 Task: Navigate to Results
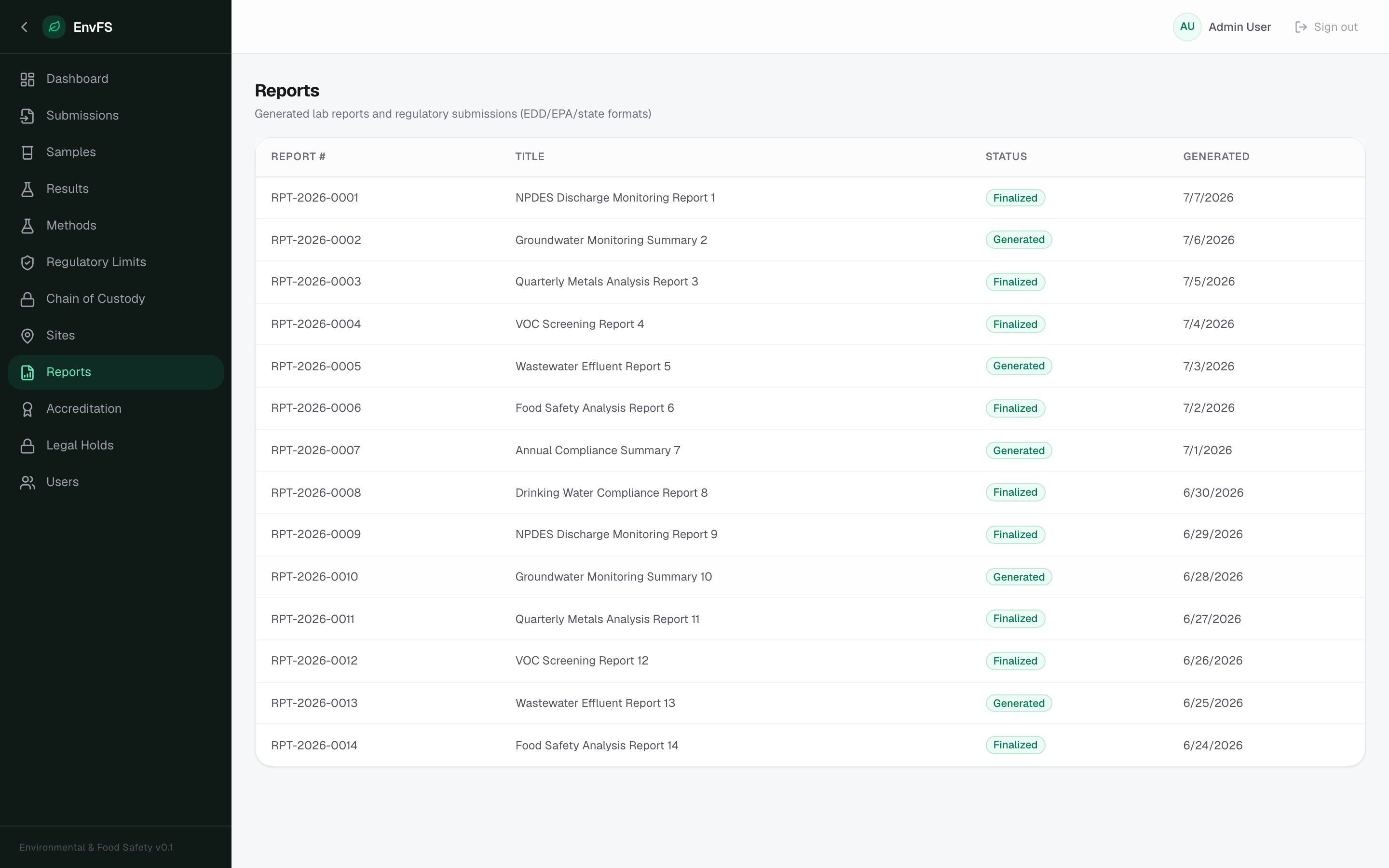[115, 190]
